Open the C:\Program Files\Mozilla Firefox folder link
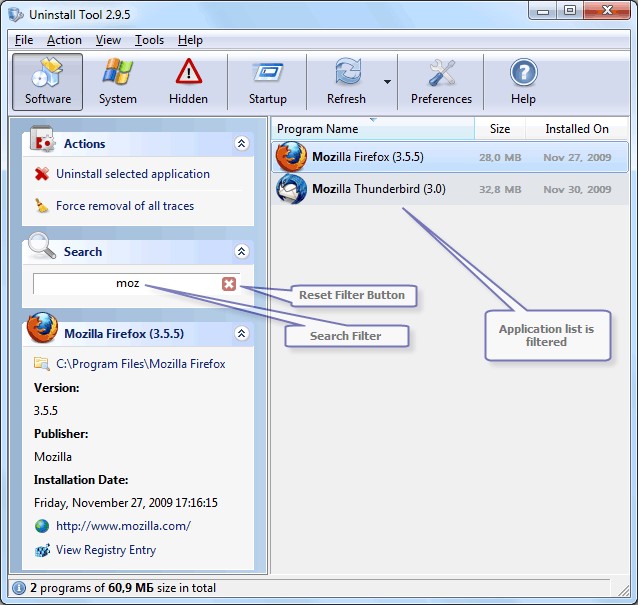The width and height of the screenshot is (638, 605). 141,364
